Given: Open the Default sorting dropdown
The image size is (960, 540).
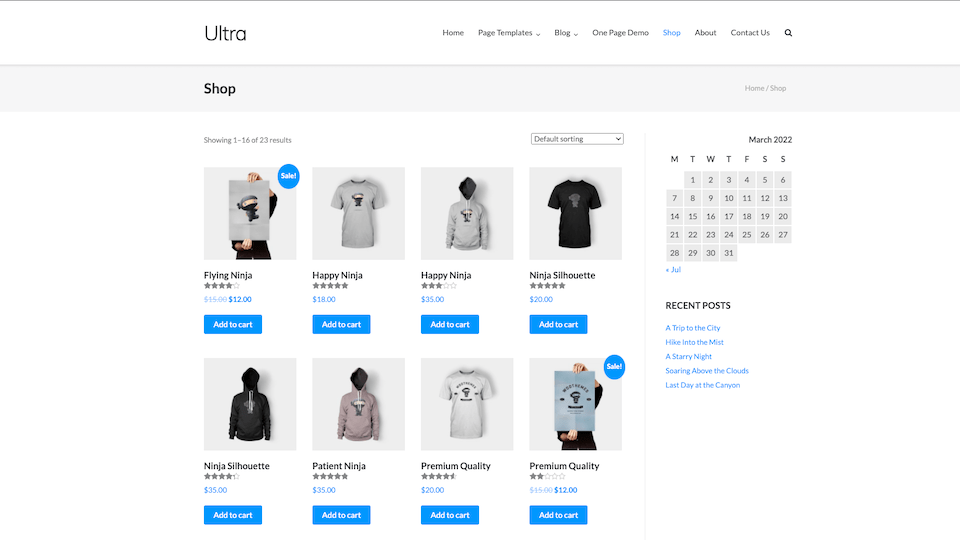Looking at the screenshot, I should tap(577, 139).
